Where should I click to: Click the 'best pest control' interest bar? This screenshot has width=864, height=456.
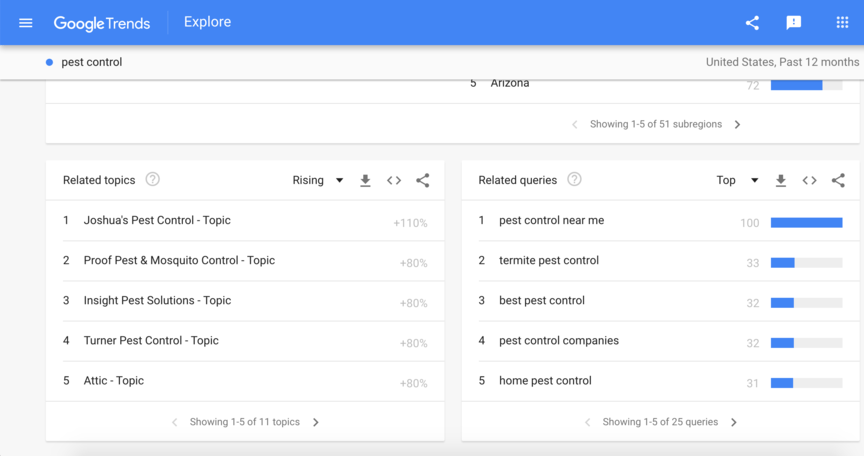[806, 303]
